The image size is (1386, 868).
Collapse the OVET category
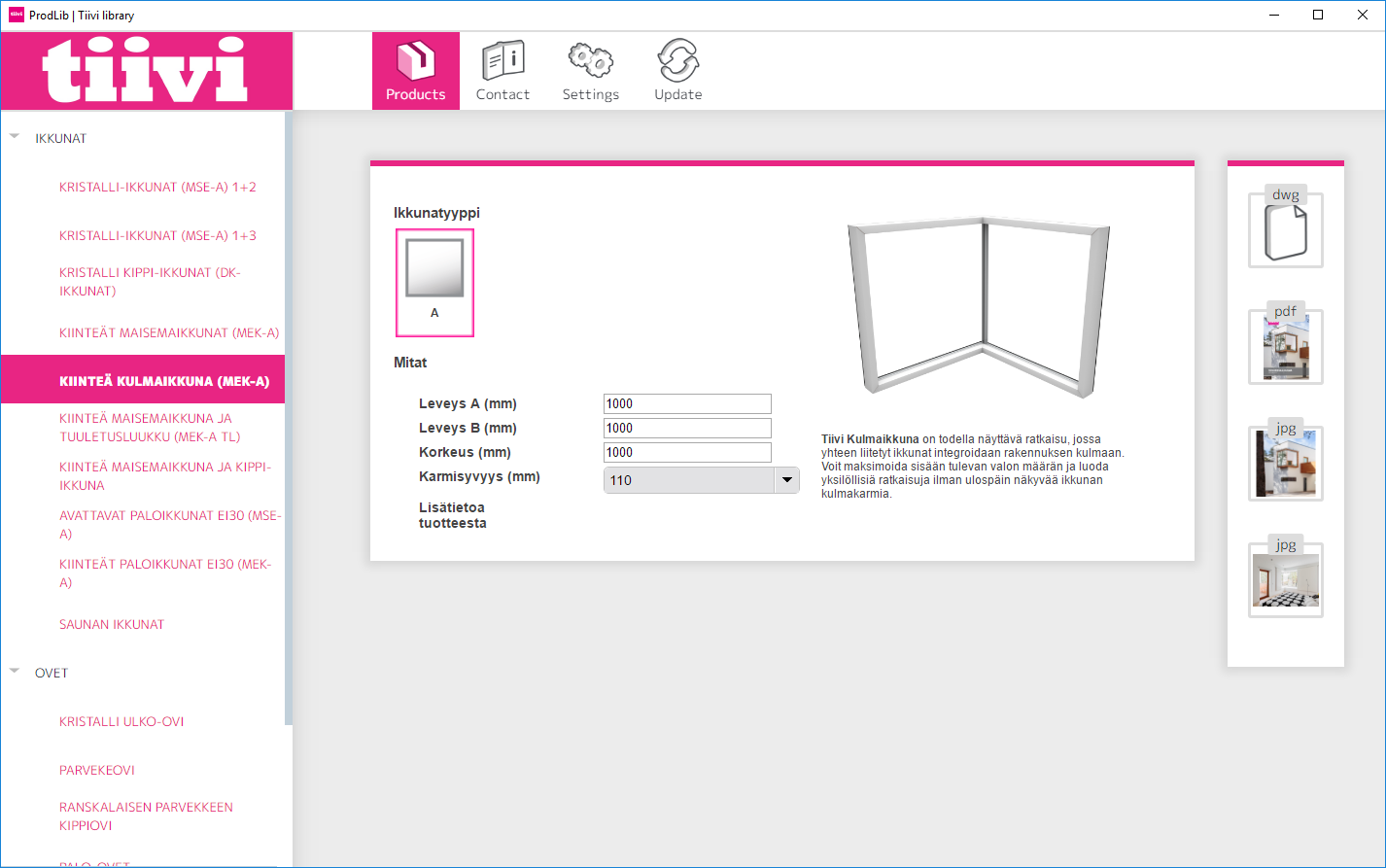tap(15, 672)
